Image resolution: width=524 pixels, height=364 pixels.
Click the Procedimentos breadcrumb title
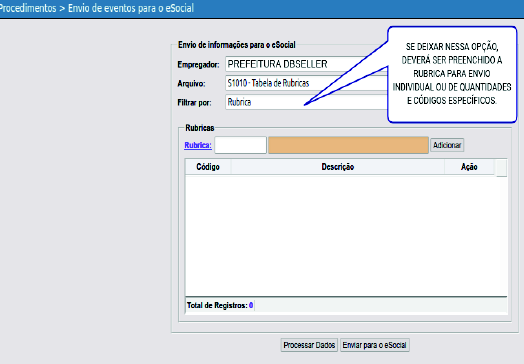[27, 8]
